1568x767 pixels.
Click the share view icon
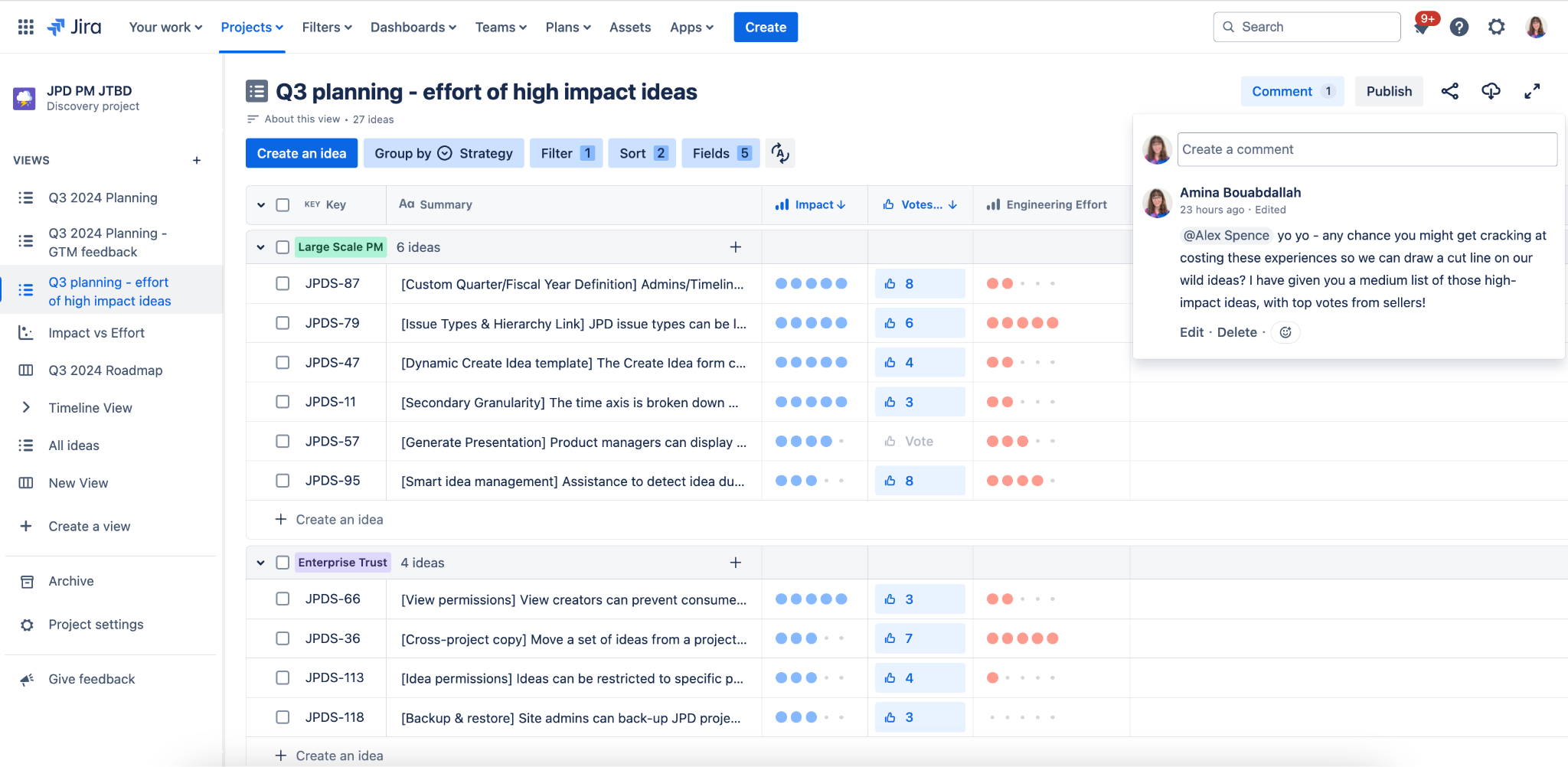click(1449, 92)
